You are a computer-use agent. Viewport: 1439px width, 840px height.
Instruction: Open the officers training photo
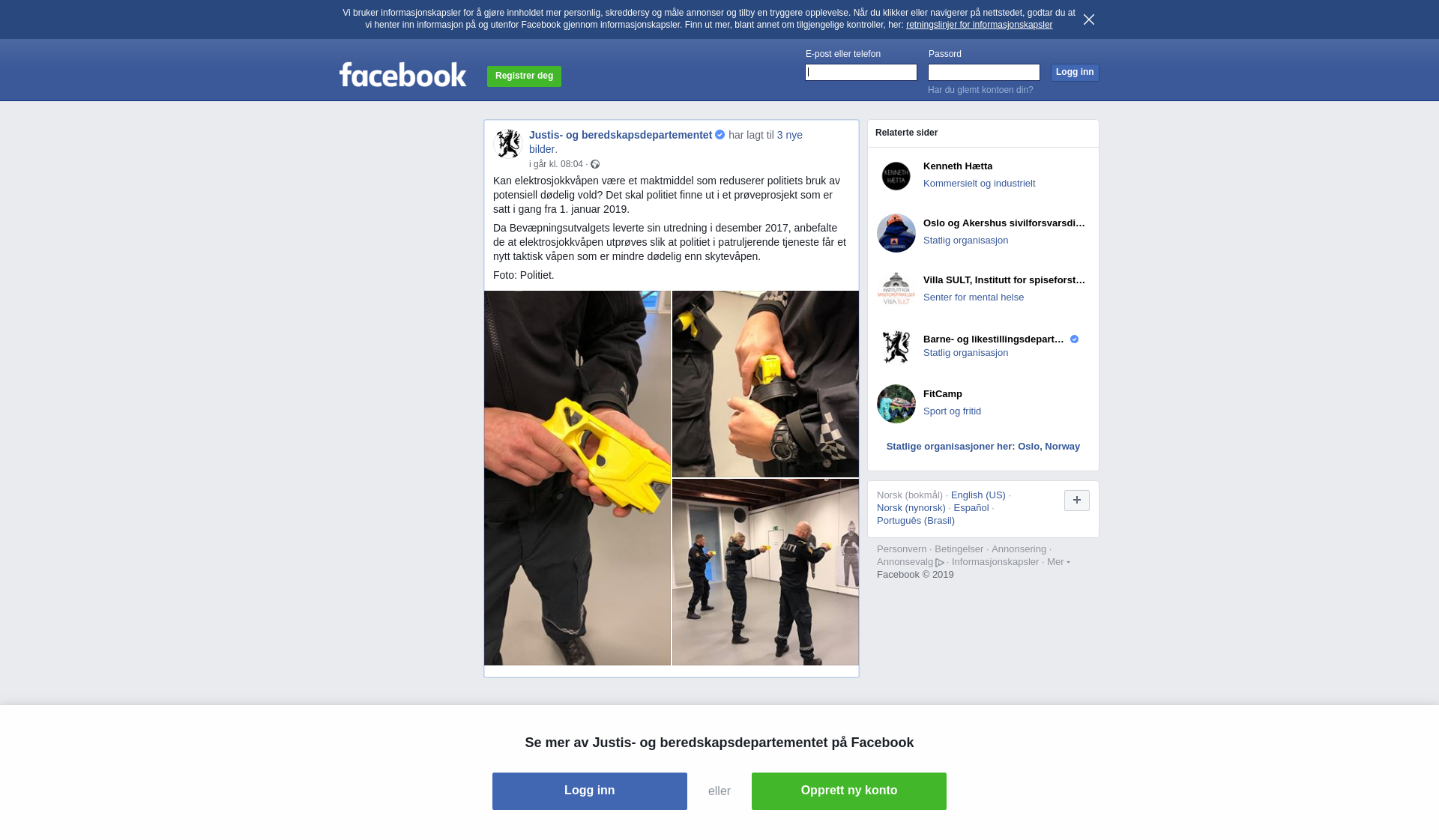click(765, 572)
